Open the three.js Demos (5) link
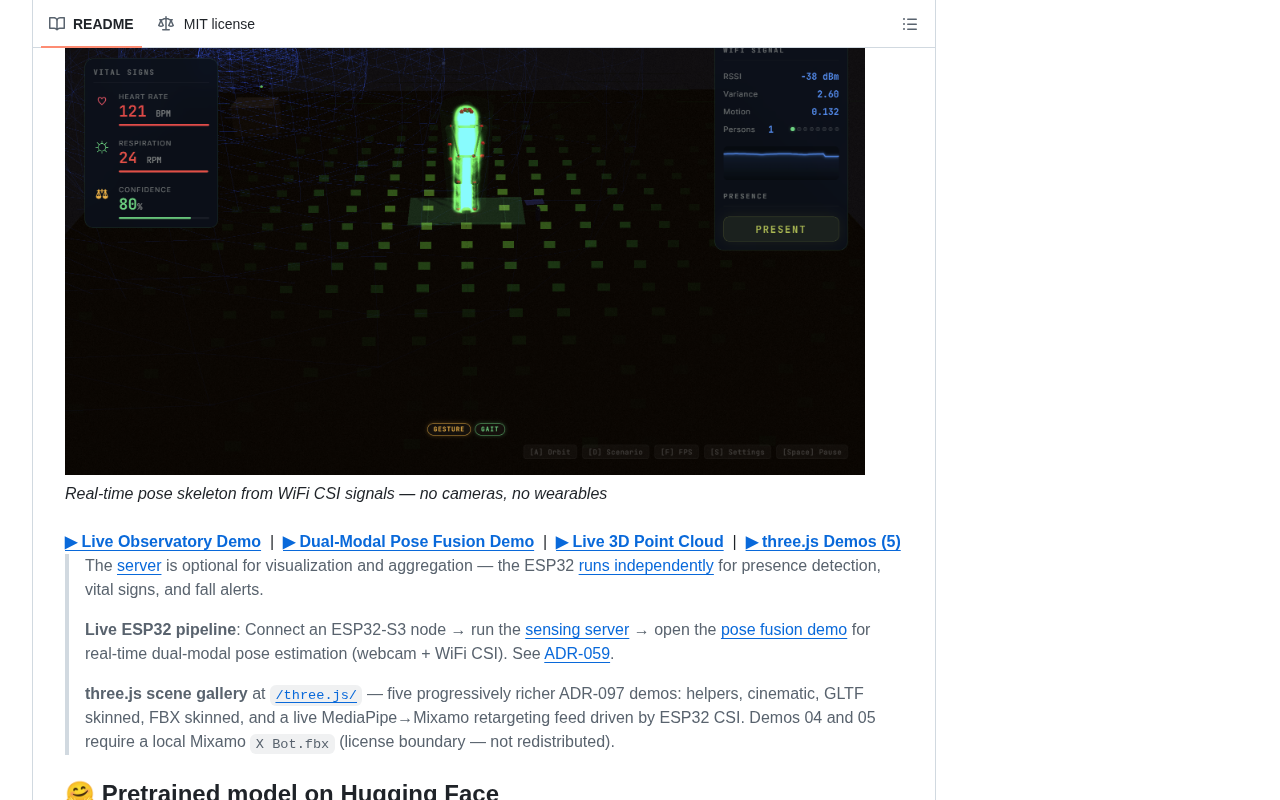1280x800 pixels. pyautogui.click(x=823, y=542)
